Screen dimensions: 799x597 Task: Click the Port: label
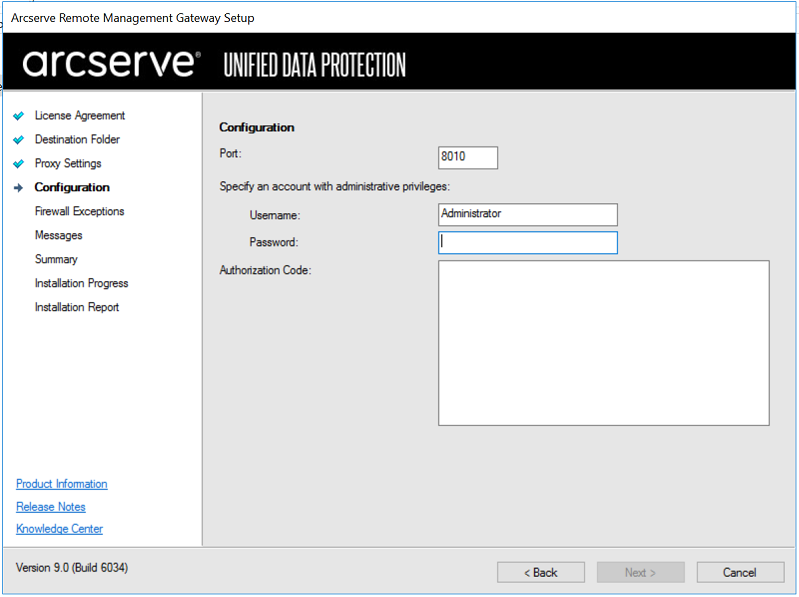pyautogui.click(x=230, y=153)
